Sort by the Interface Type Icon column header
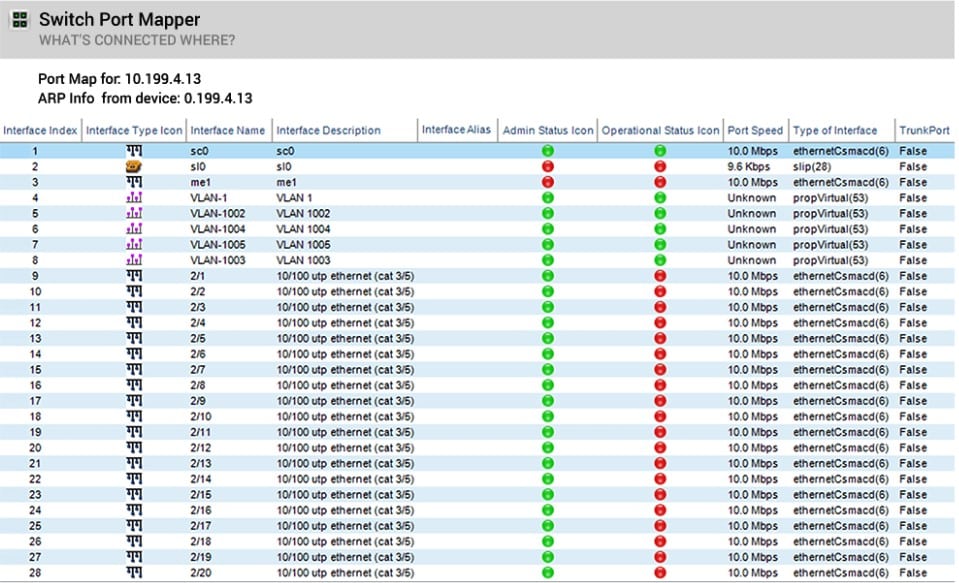Screen dimensions: 959x583 [x=134, y=130]
